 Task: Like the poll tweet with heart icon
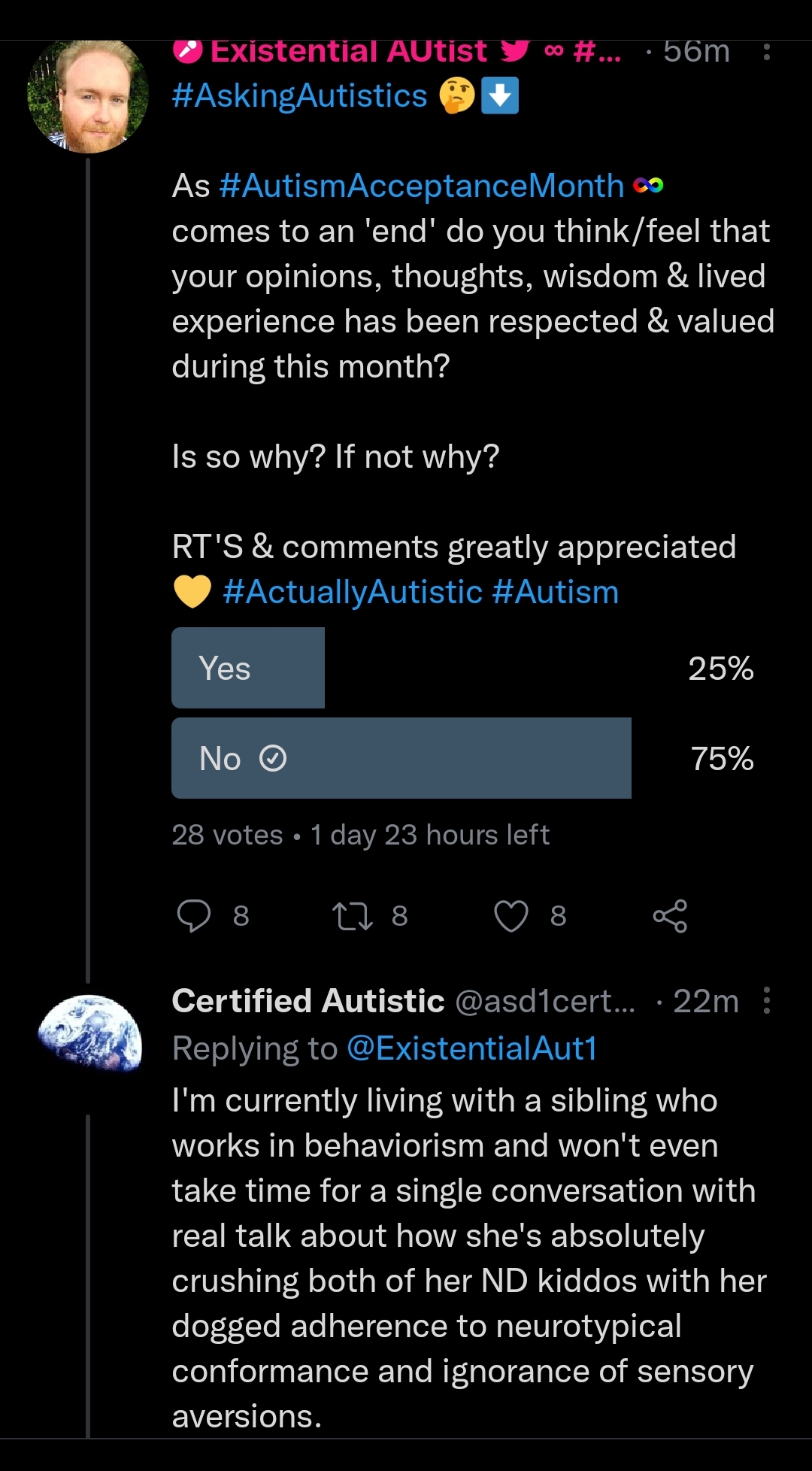click(511, 915)
